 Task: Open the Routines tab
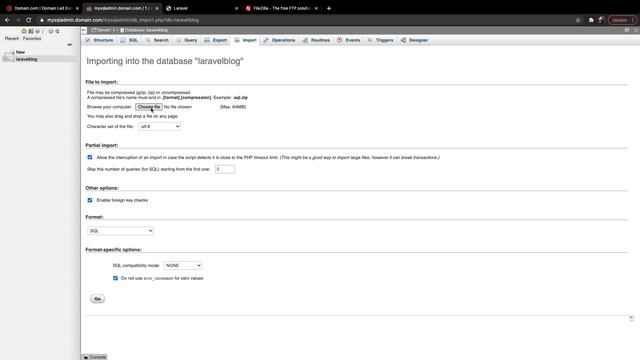[x=316, y=40]
